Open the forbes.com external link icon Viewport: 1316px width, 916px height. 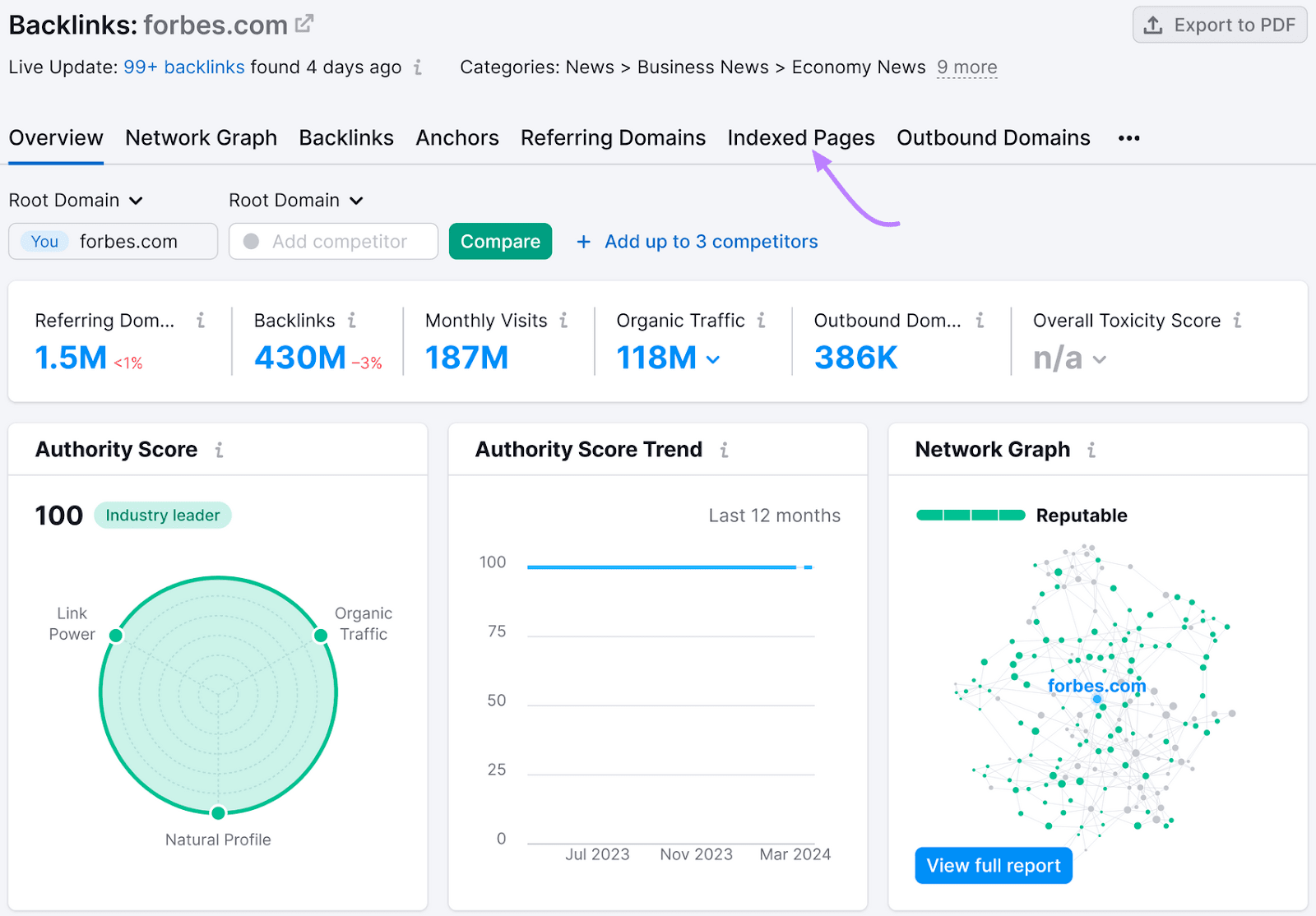pyautogui.click(x=304, y=22)
